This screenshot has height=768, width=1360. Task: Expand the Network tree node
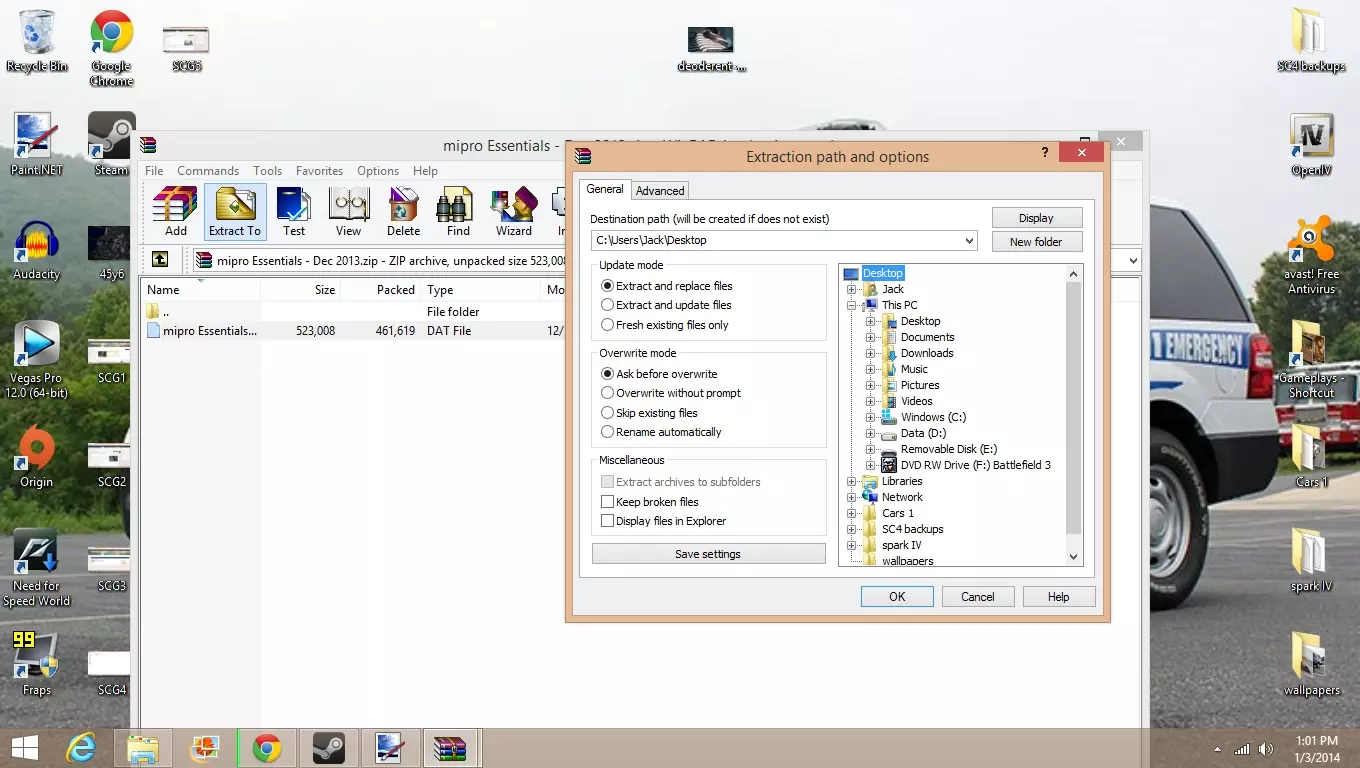[x=852, y=497]
